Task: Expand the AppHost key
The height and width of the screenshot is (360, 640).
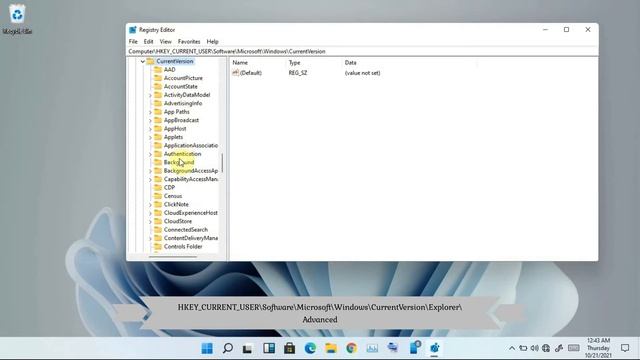Action: 150,129
